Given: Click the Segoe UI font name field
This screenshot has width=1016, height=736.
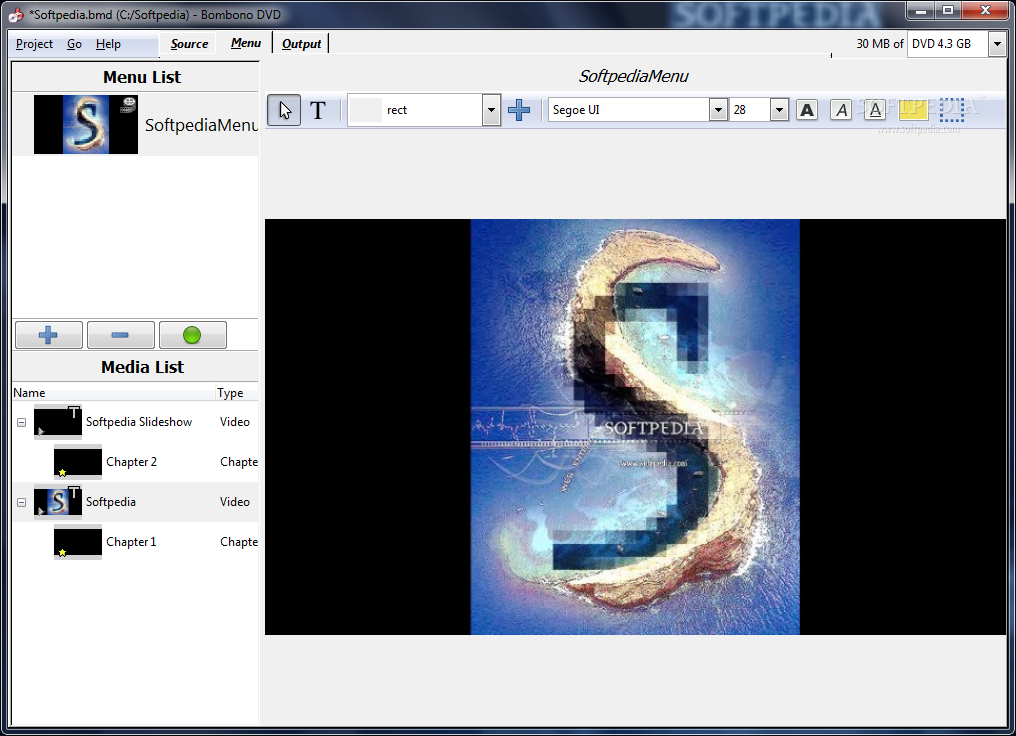Looking at the screenshot, I should coord(629,110).
